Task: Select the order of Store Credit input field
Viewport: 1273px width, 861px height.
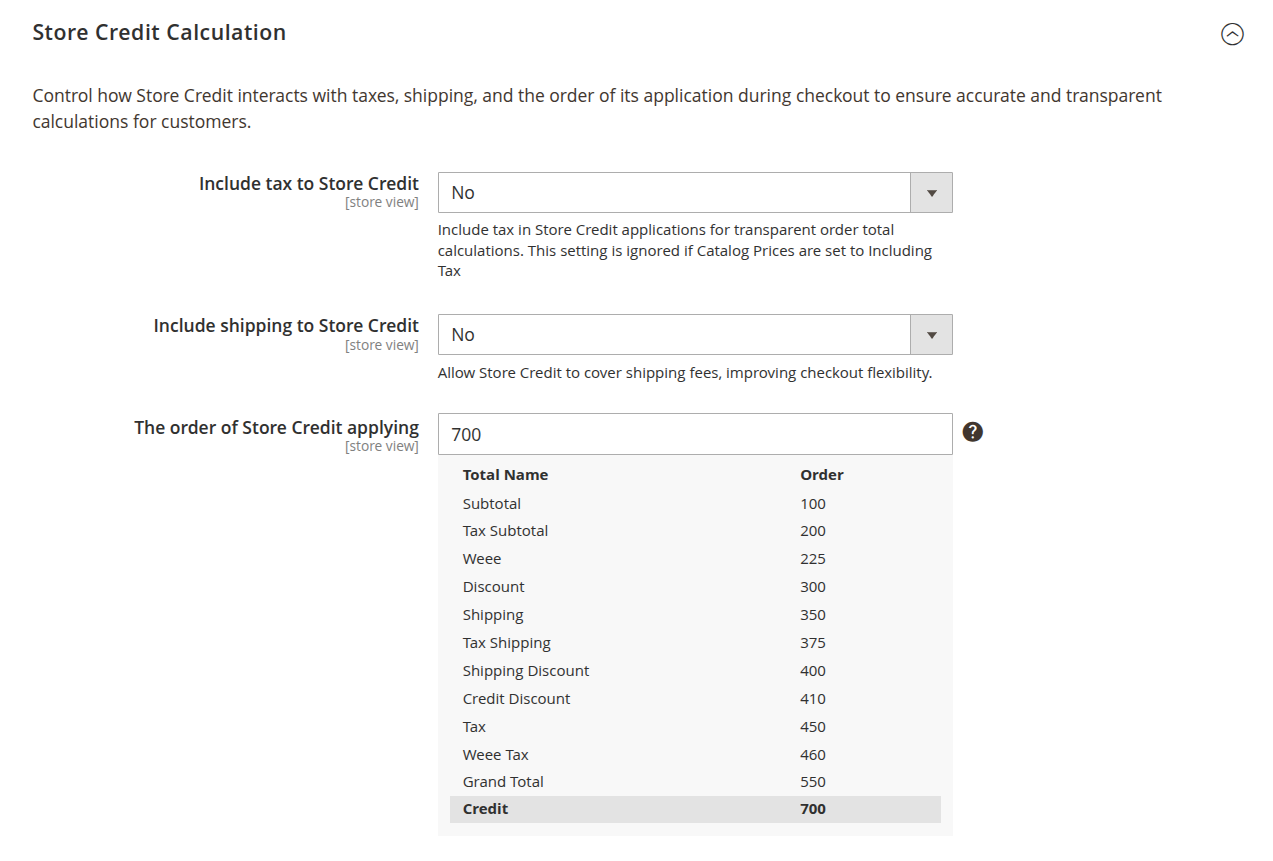Action: [x=695, y=434]
